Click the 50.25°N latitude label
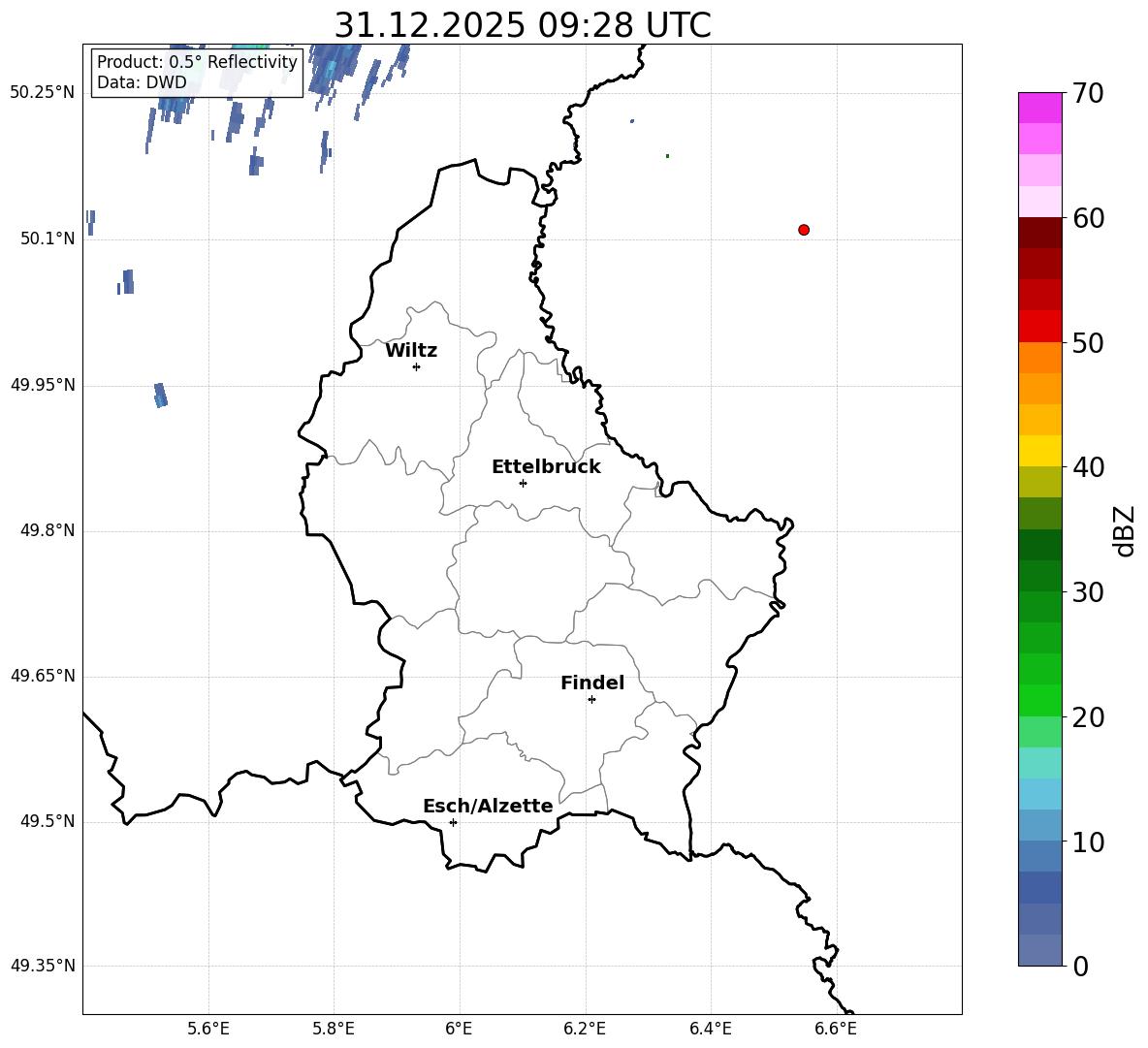 click(x=43, y=93)
